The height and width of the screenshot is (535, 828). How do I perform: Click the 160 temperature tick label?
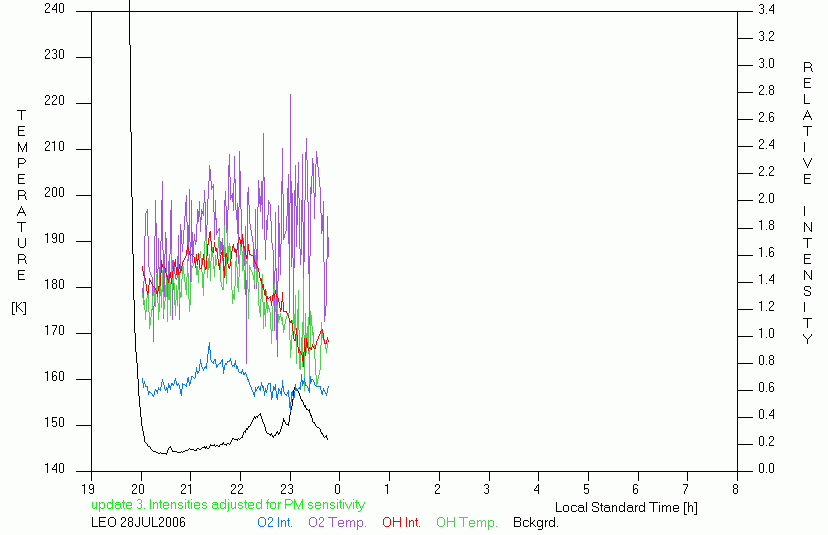click(54, 377)
